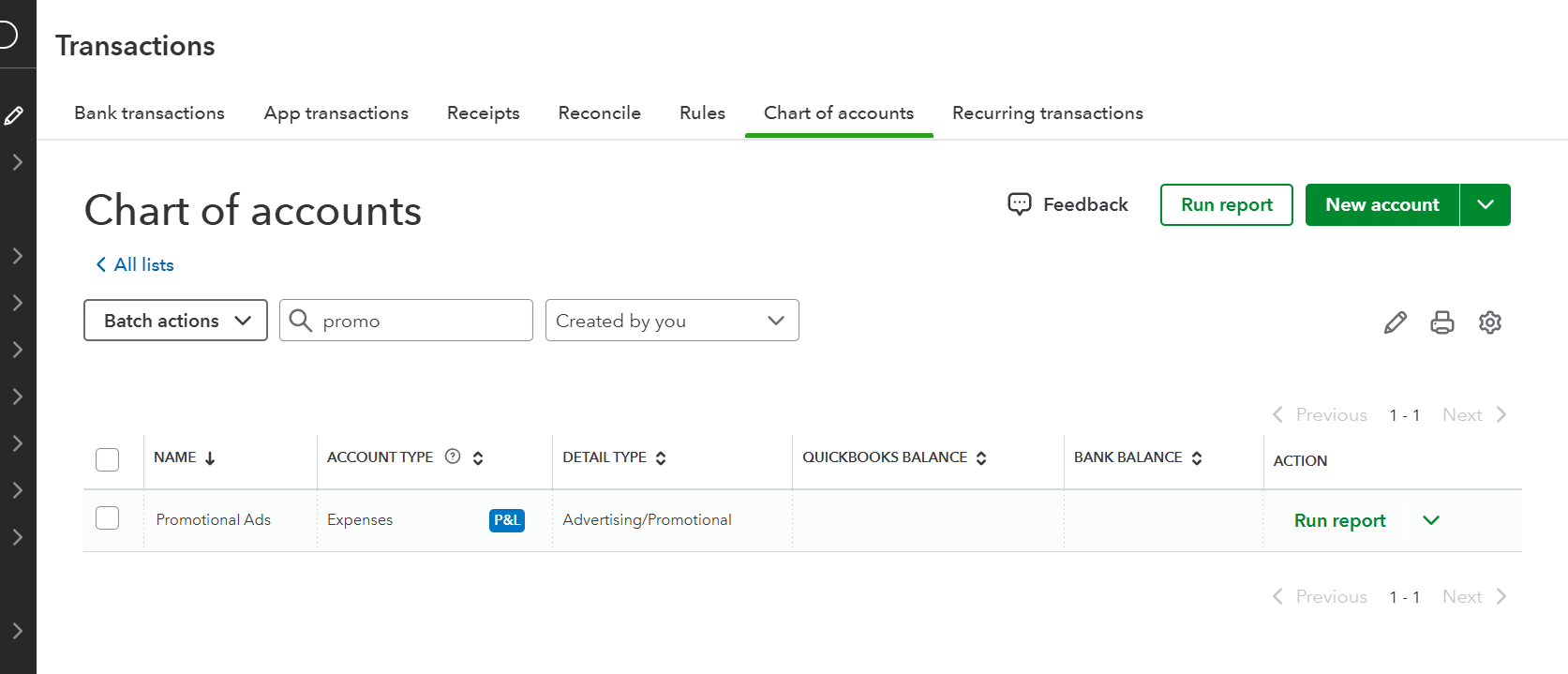Open the Reconcile tab
The image size is (1568, 674).
[x=599, y=112]
